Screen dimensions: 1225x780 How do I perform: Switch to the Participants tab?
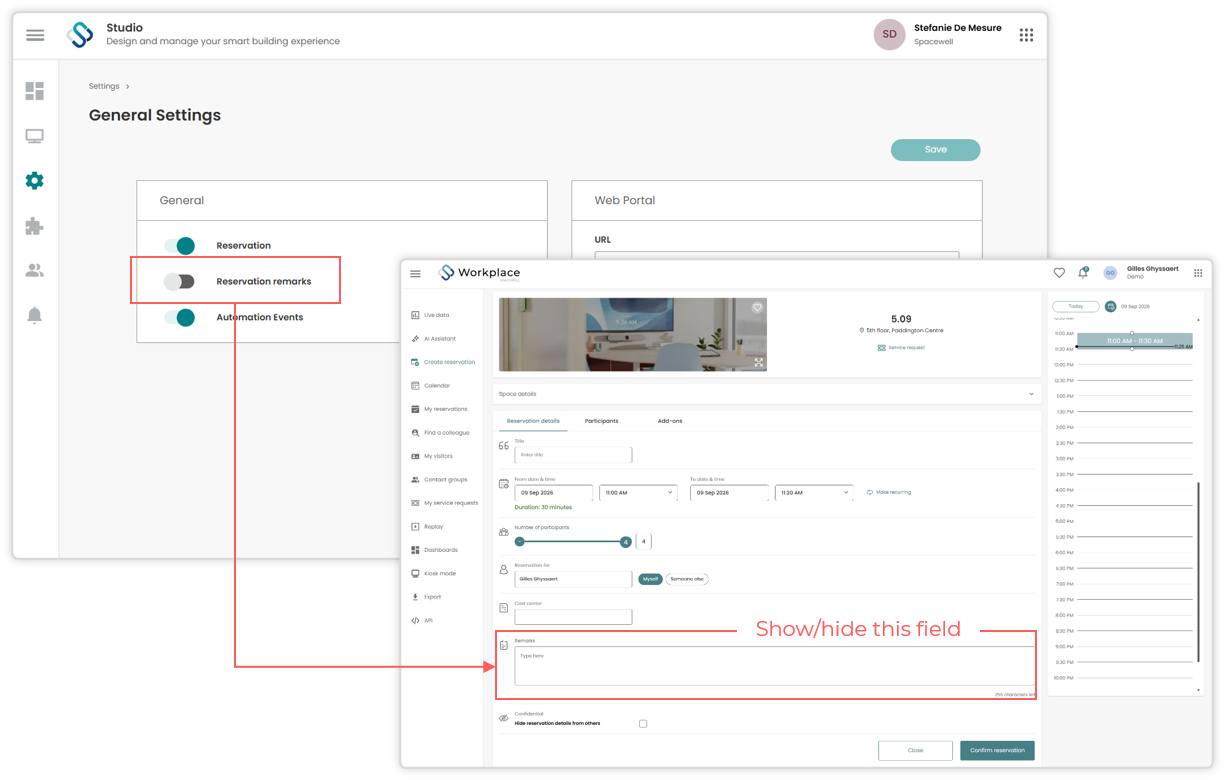click(x=601, y=421)
